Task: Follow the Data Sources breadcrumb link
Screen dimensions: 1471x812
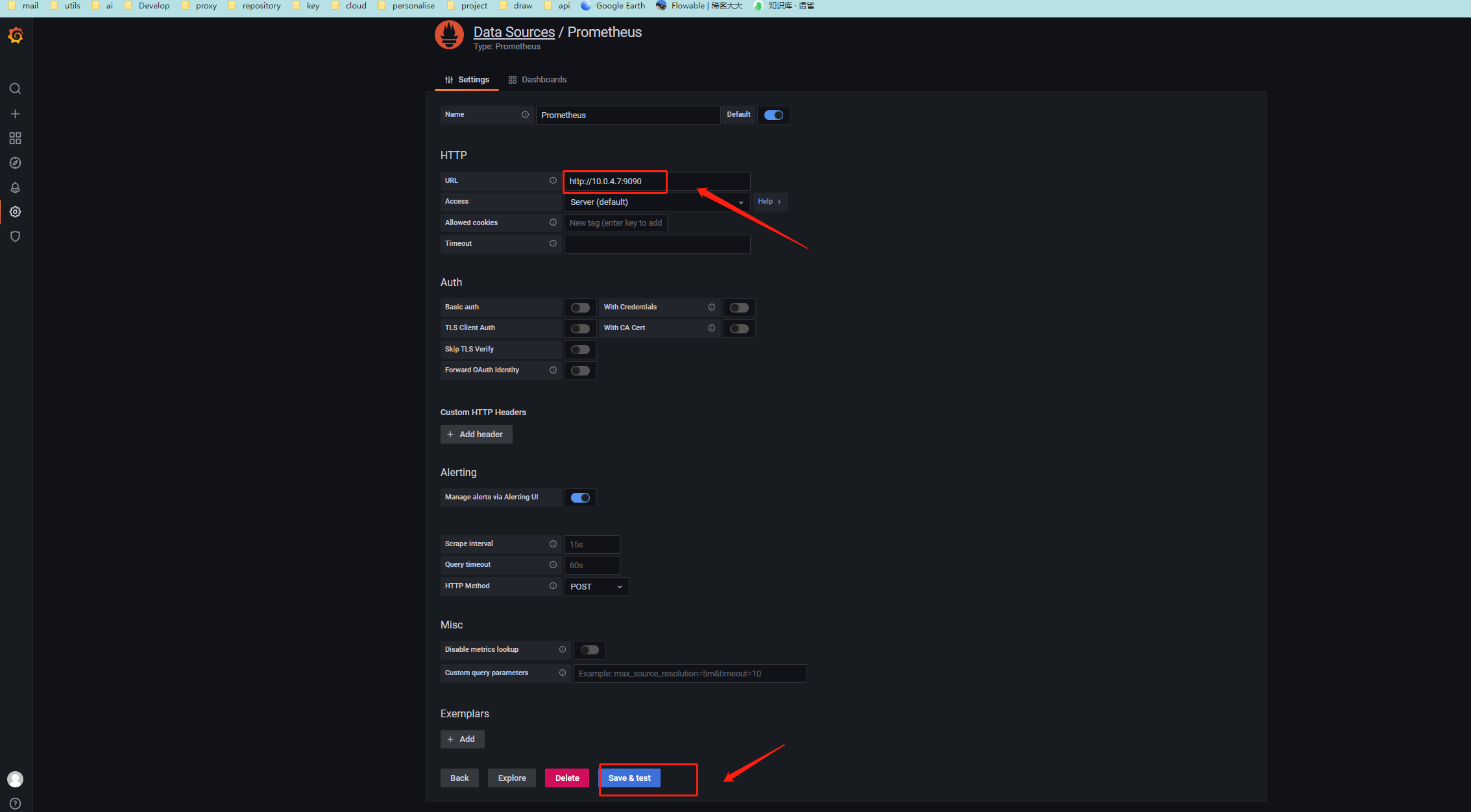Action: pyautogui.click(x=514, y=32)
